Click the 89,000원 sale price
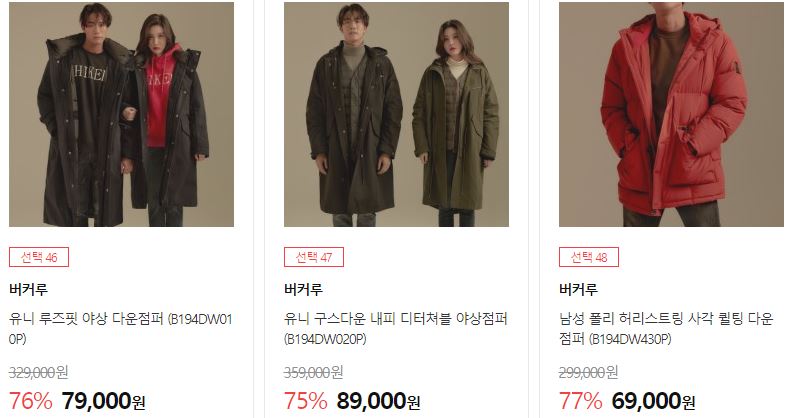Screen dimensions: 795x418 pos(378,401)
